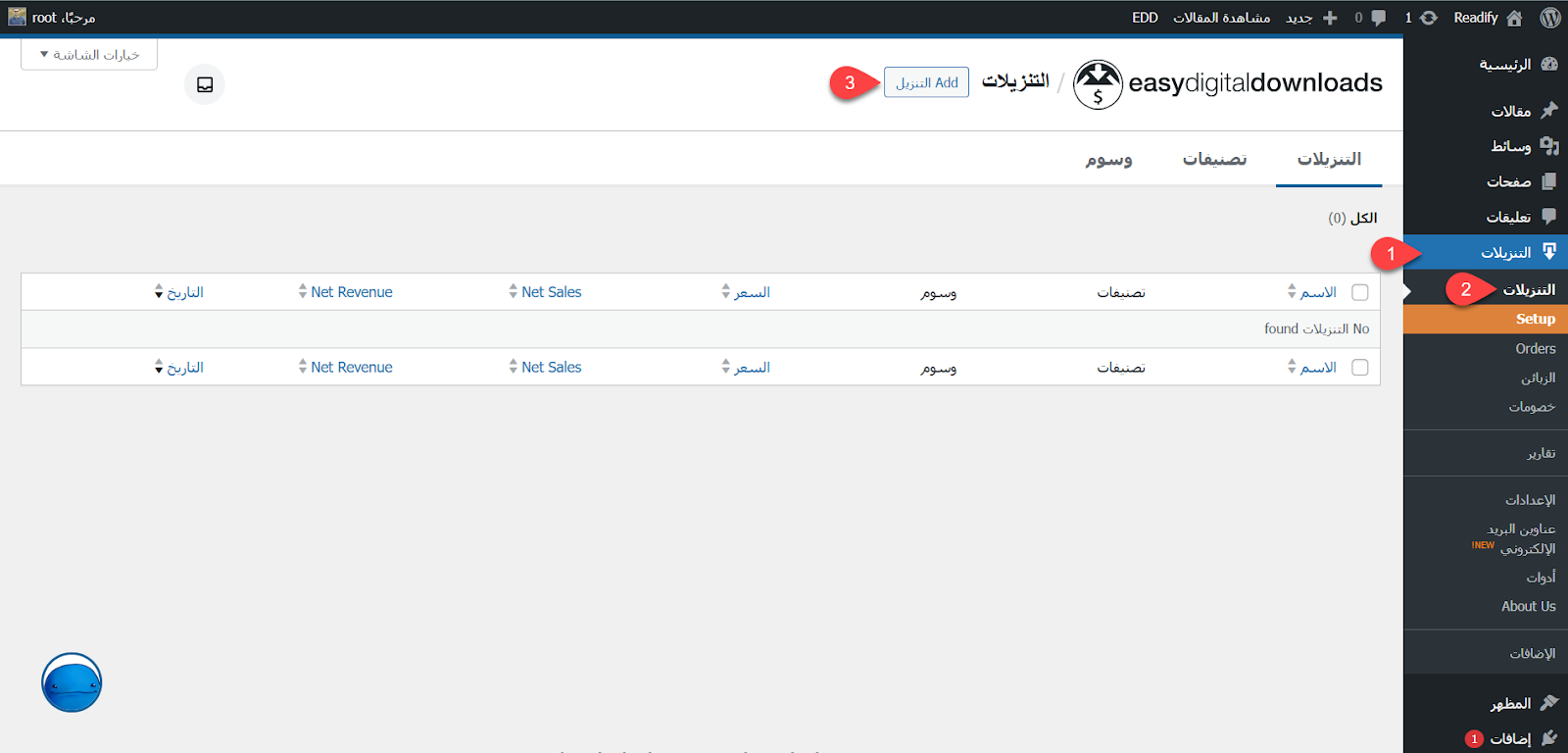Open the root user avatar
The width and height of the screenshot is (1568, 753).
pos(17,17)
